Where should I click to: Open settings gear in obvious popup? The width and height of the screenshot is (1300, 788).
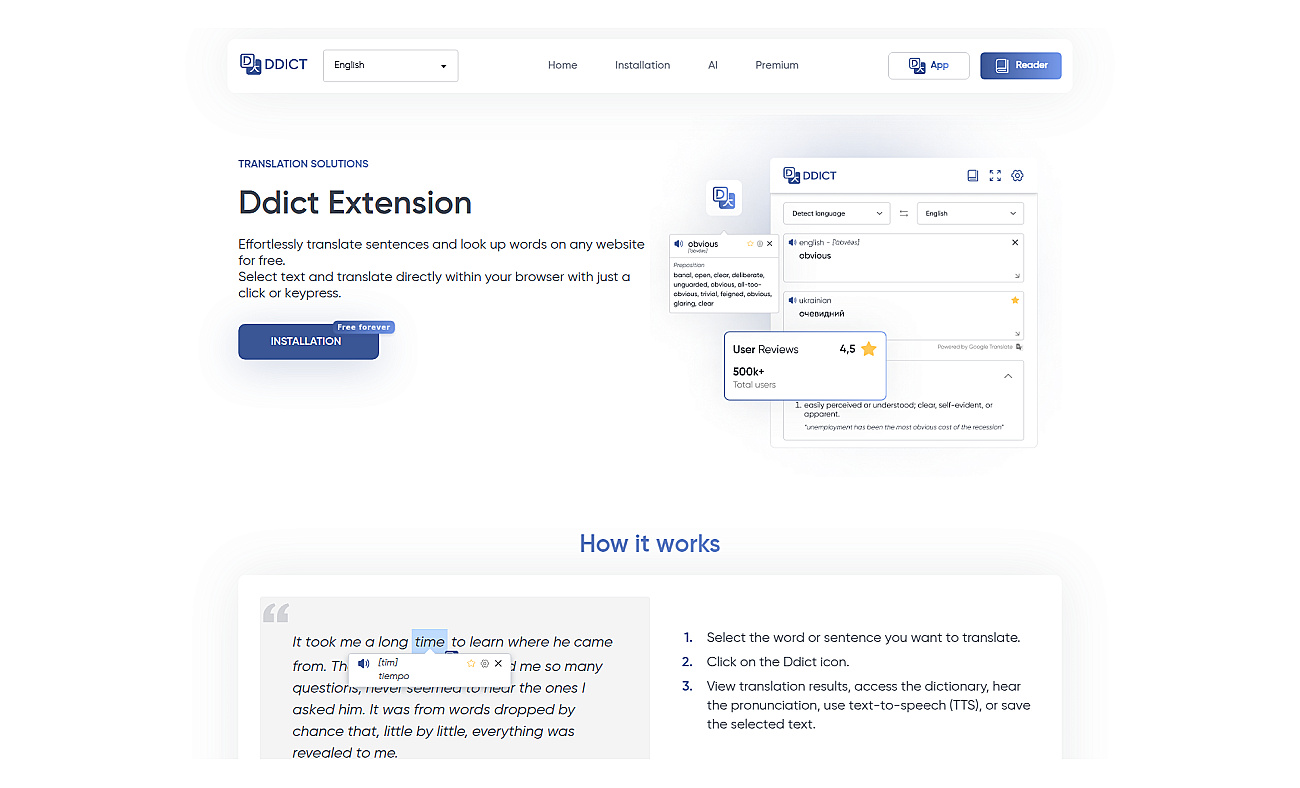(760, 243)
